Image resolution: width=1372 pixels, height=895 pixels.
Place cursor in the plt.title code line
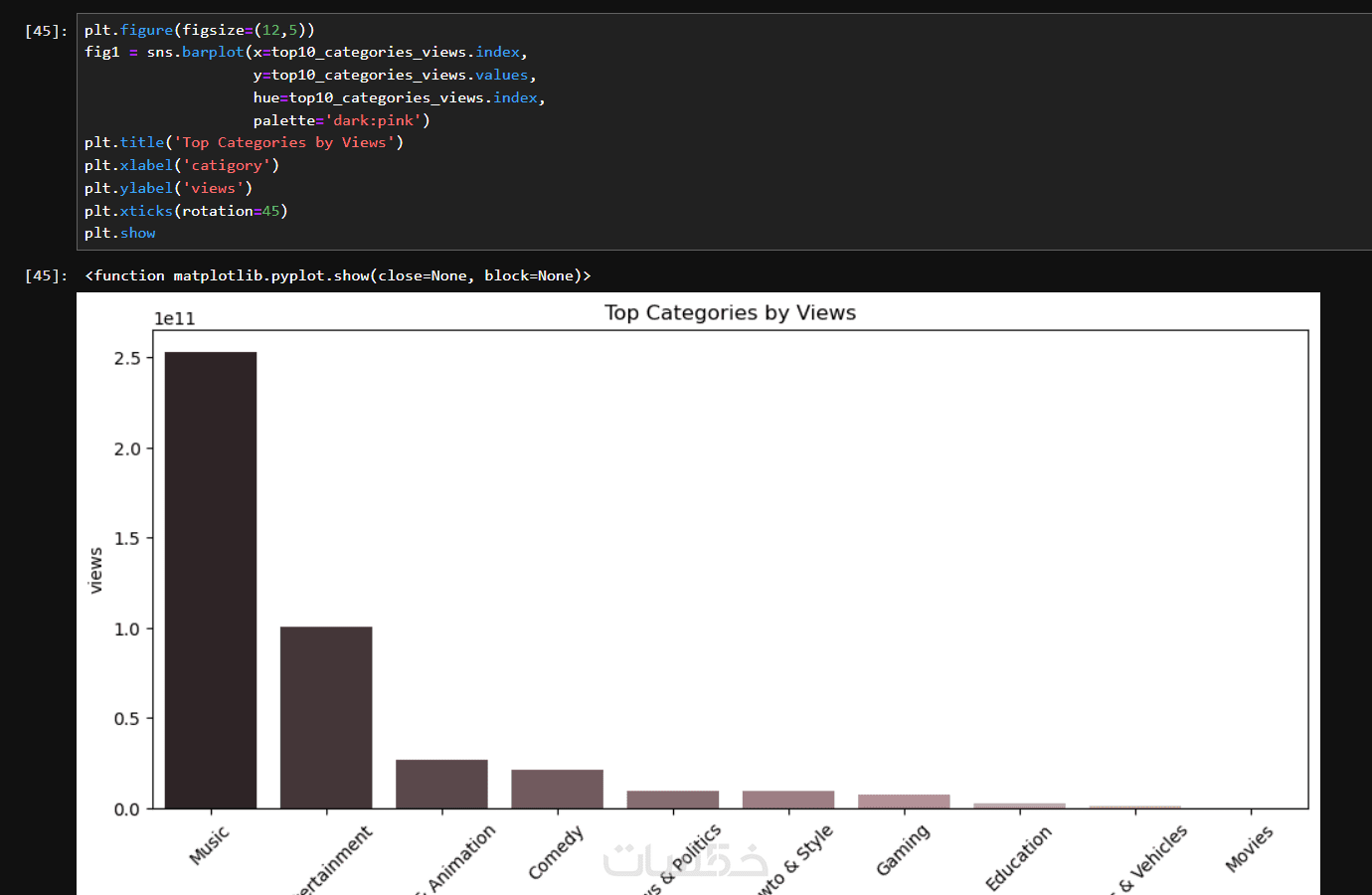coord(244,142)
